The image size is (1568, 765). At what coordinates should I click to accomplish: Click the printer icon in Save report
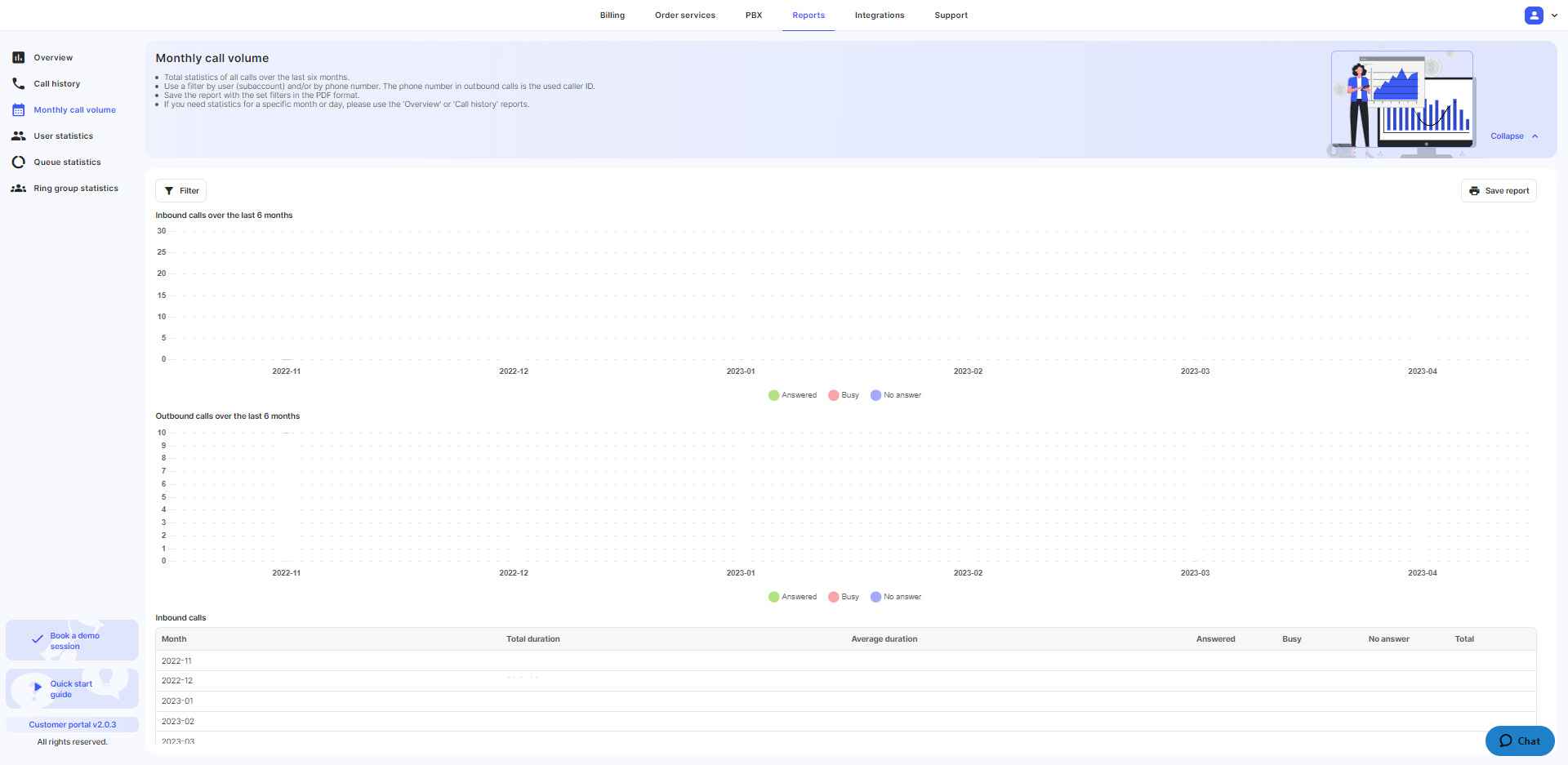pos(1474,191)
